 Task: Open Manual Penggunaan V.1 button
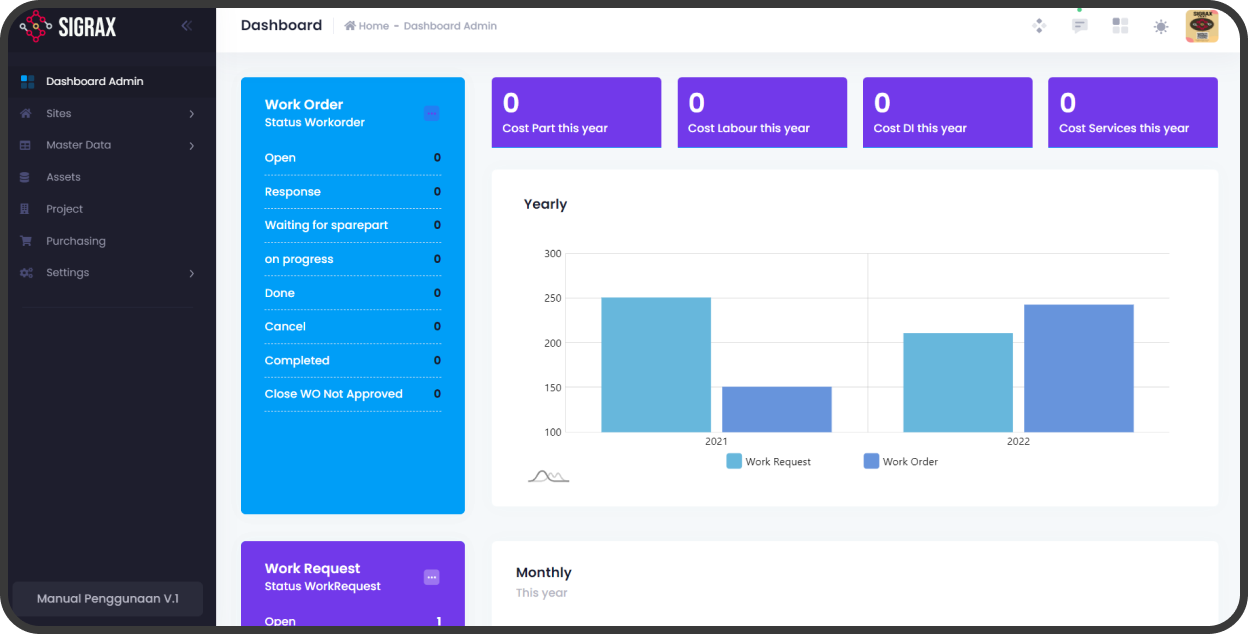point(107,599)
